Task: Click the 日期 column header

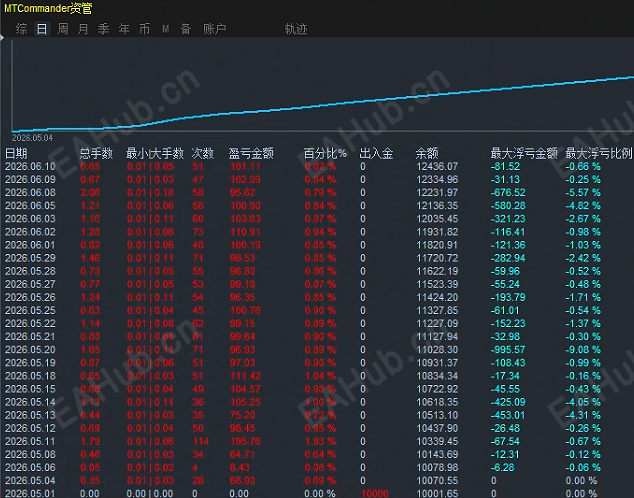Action: (x=16, y=153)
